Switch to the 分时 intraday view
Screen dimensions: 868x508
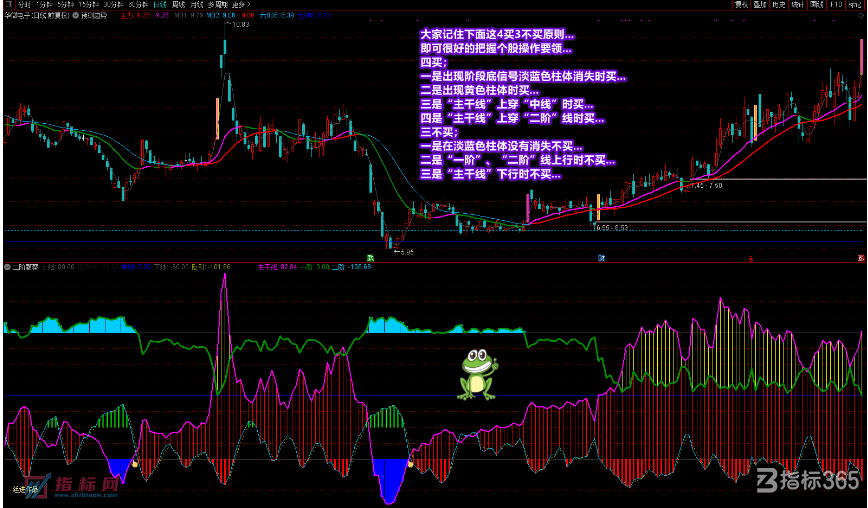24,4
